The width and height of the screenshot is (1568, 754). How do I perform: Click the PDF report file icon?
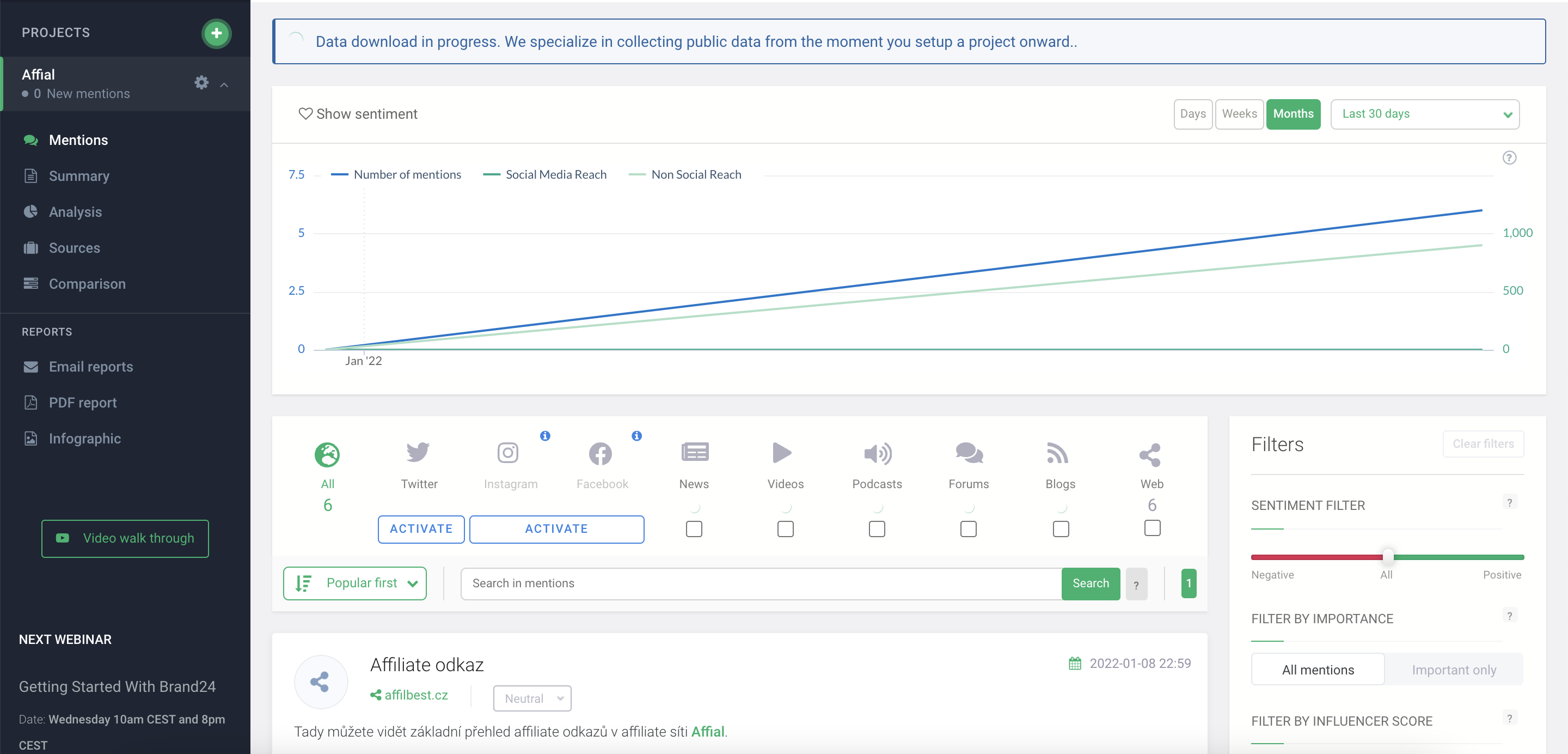click(30, 403)
